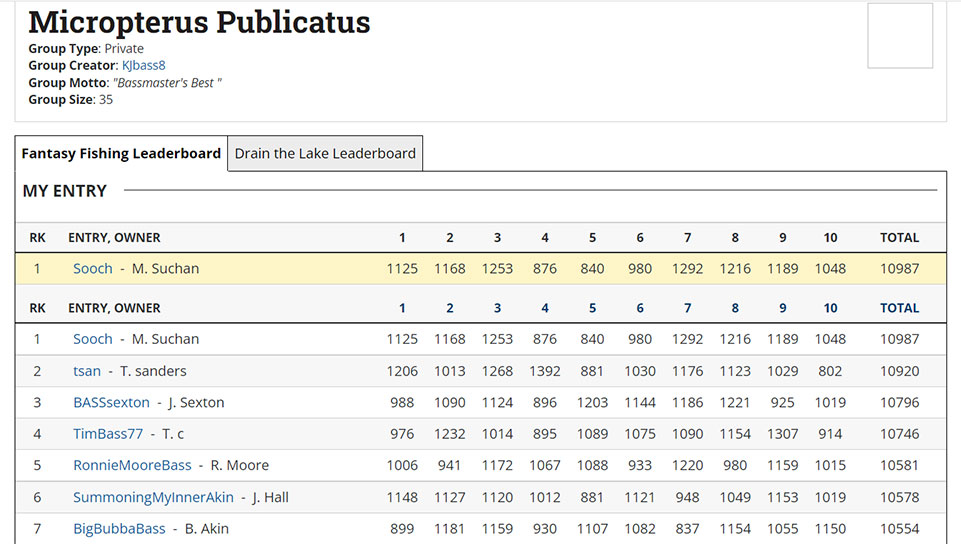The height and width of the screenshot is (544, 961).
Task: Switch to Drain the Lake Leaderboard tab
Action: tap(325, 154)
